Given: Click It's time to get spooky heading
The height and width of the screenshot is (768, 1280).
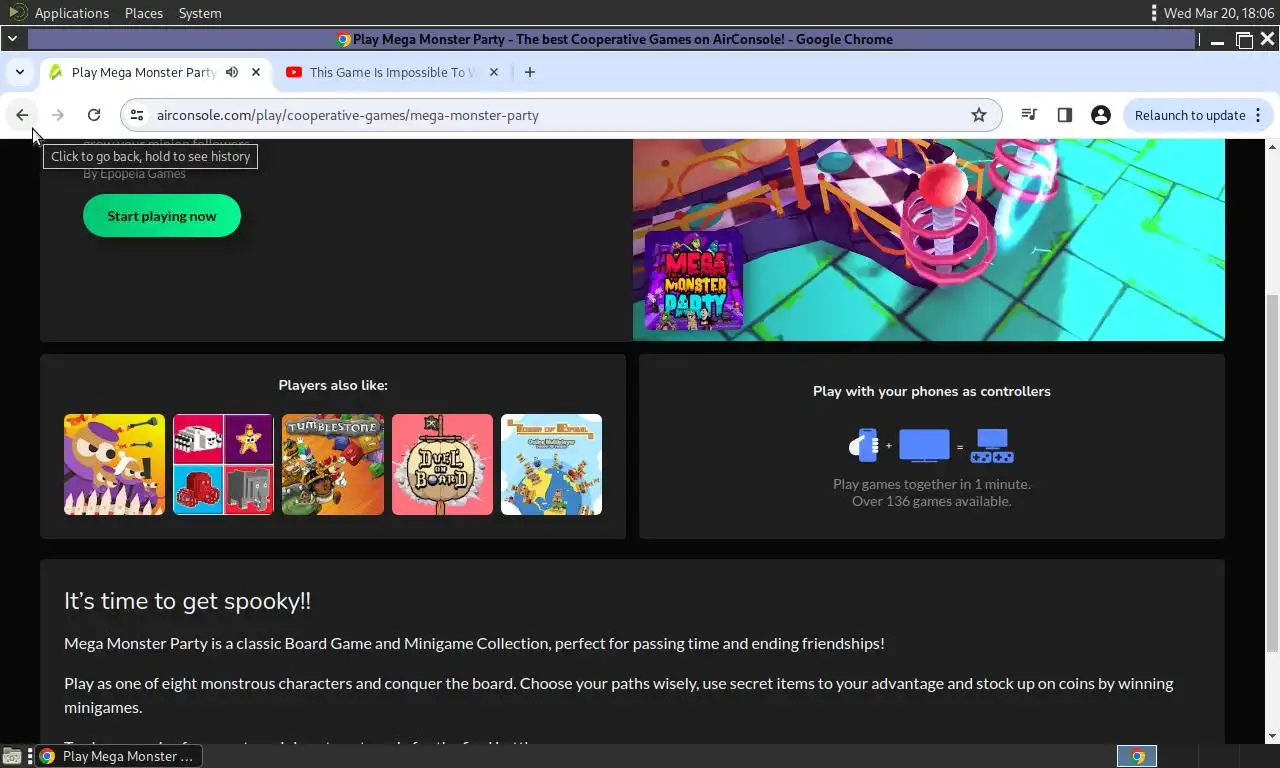Looking at the screenshot, I should coord(187,601).
